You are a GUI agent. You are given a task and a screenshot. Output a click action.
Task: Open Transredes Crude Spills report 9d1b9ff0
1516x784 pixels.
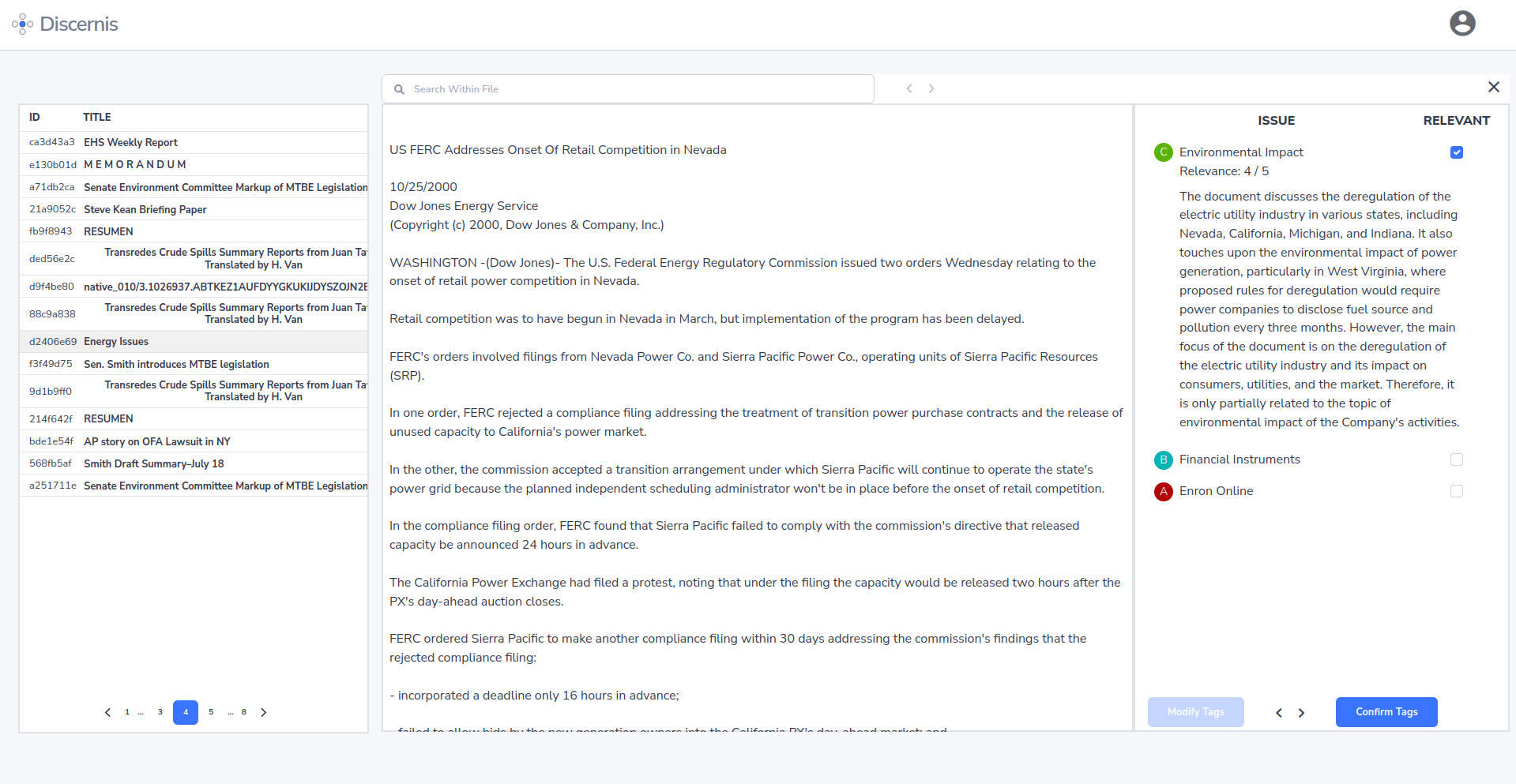coord(194,391)
